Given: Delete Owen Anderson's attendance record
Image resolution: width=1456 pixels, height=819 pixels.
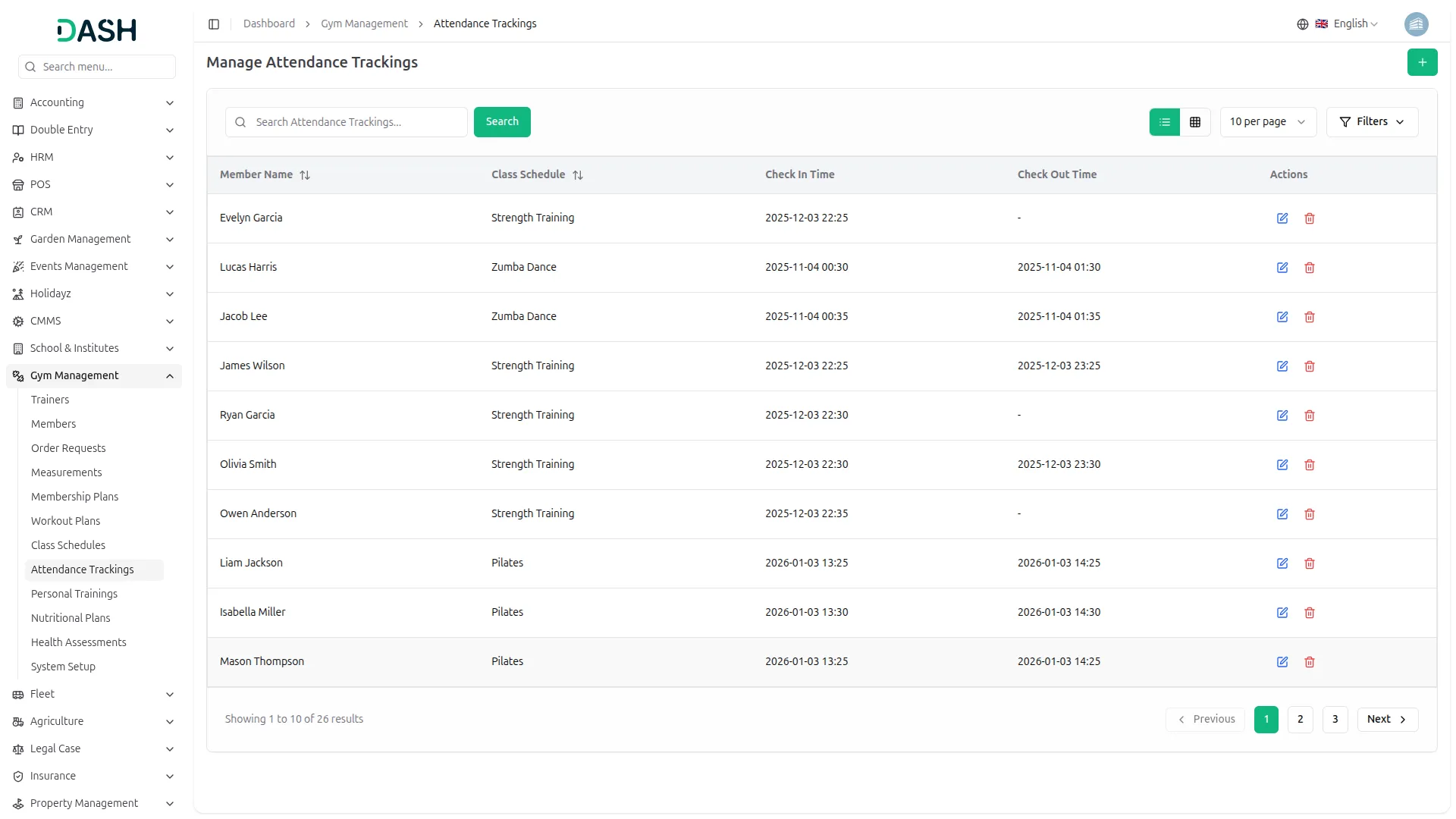Looking at the screenshot, I should (1309, 514).
